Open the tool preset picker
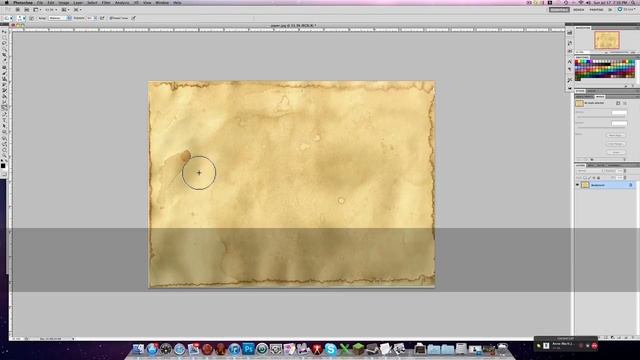The width and height of the screenshot is (640, 360). (x=7, y=18)
